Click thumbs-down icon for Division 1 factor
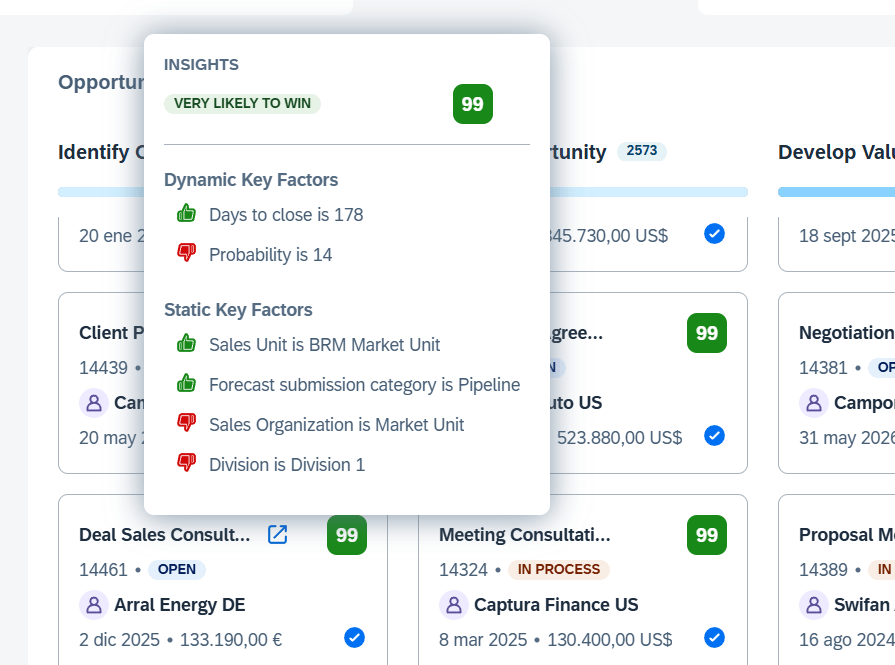Screen dimensions: 895x665 coord(186,464)
